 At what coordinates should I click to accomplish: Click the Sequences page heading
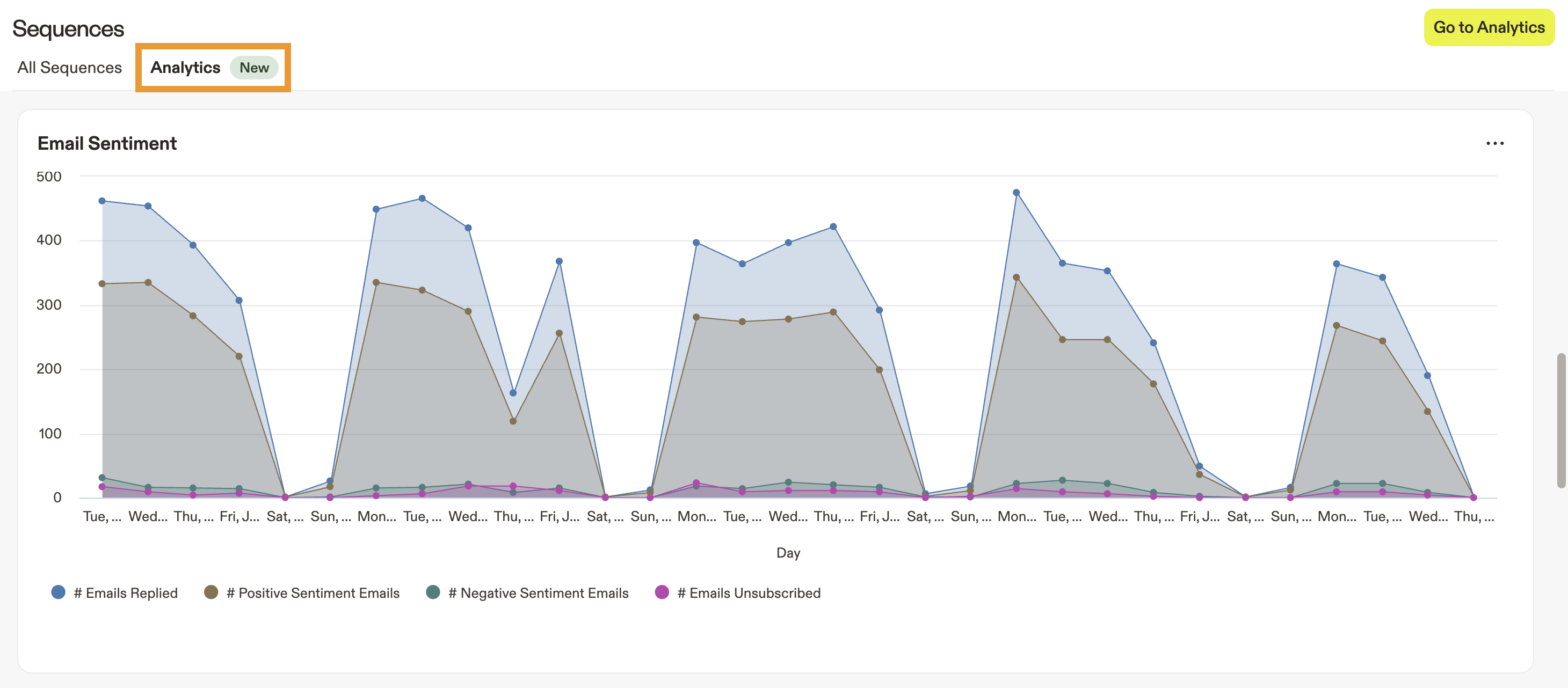tap(68, 28)
